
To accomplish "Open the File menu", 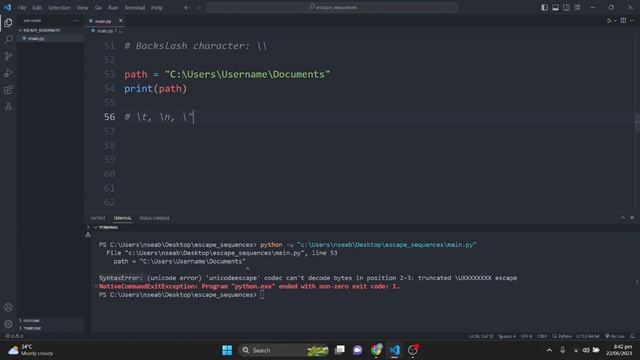I will (22, 8).
